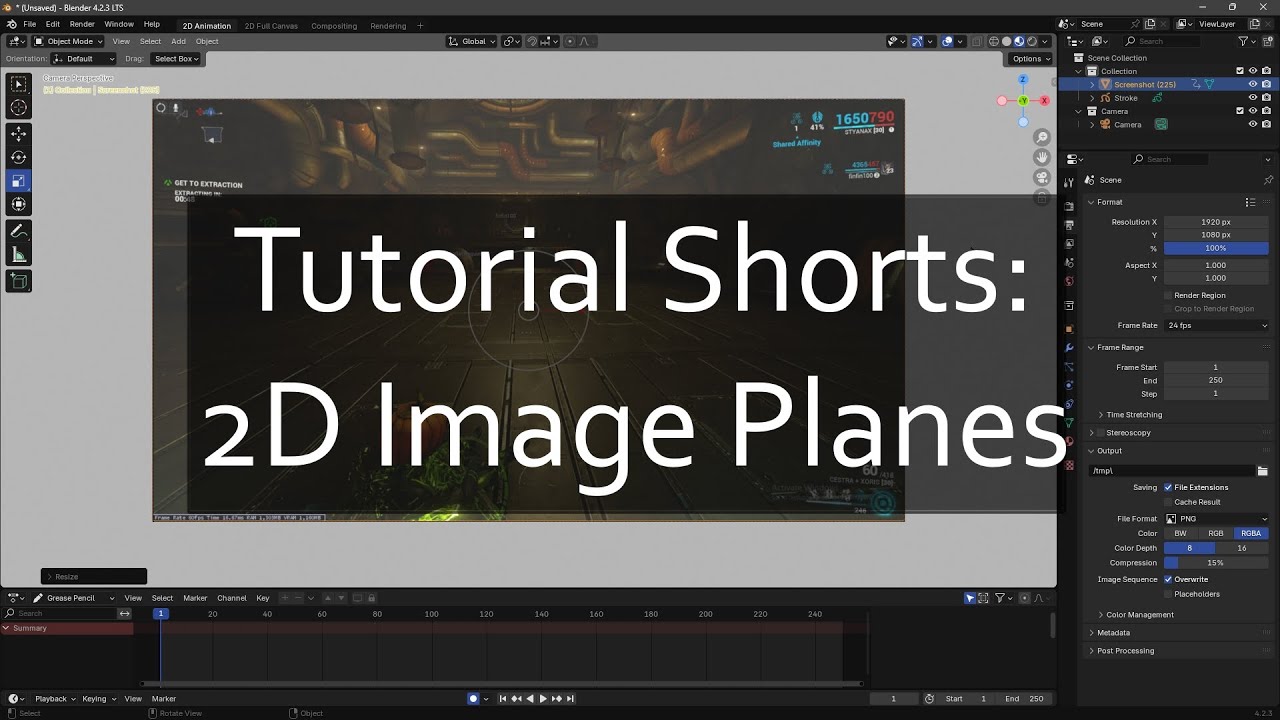Click the pan view hand gizmo
This screenshot has width=1280, height=720.
click(1042, 157)
